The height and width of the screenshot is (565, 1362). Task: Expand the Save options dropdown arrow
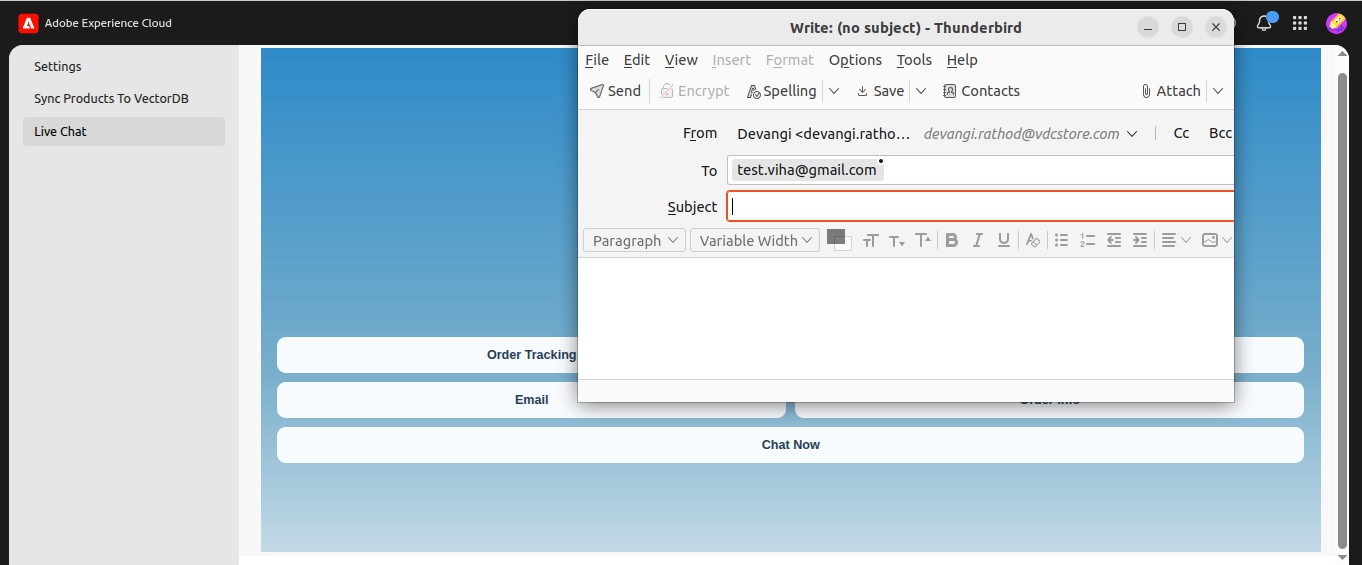(921, 91)
